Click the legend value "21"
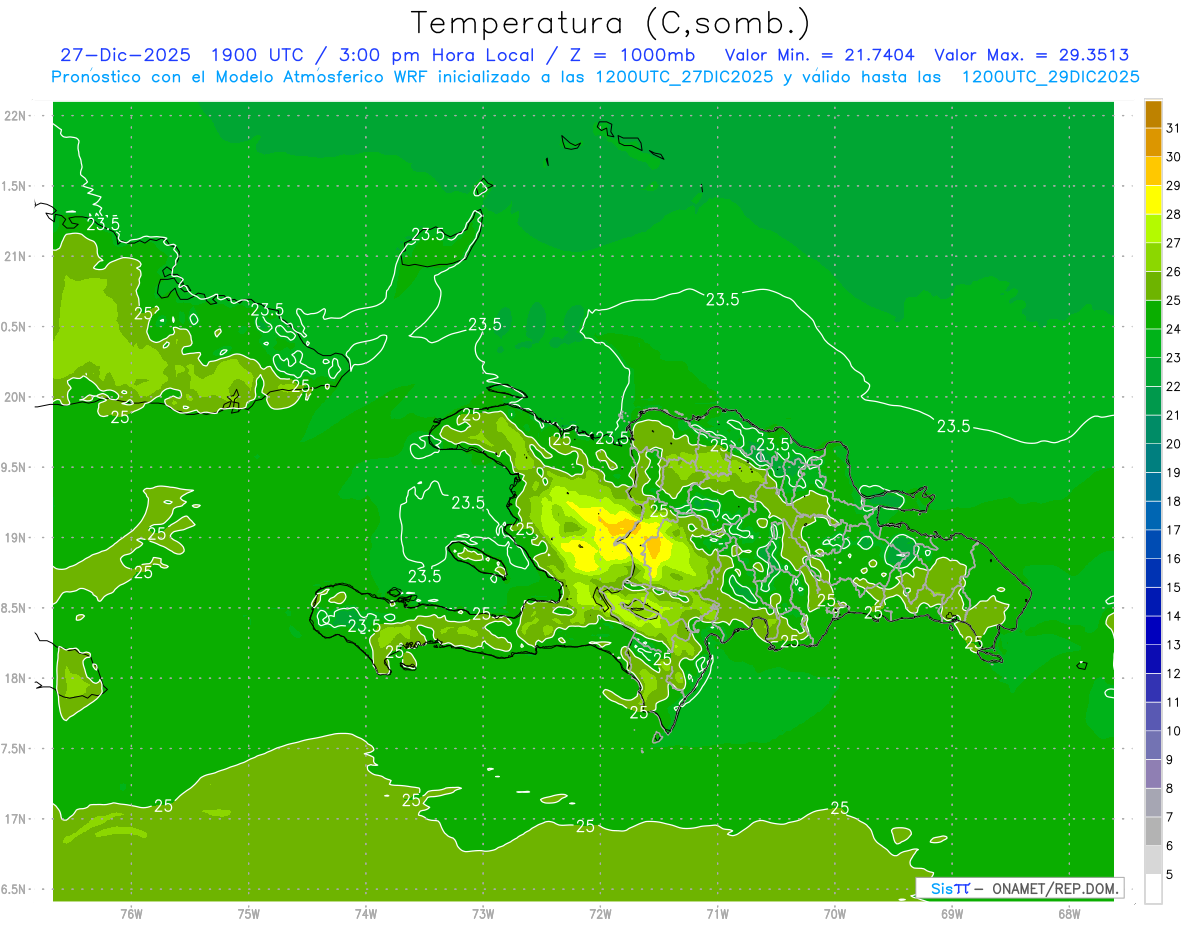Screen dimensions: 1200x927 (1173, 415)
